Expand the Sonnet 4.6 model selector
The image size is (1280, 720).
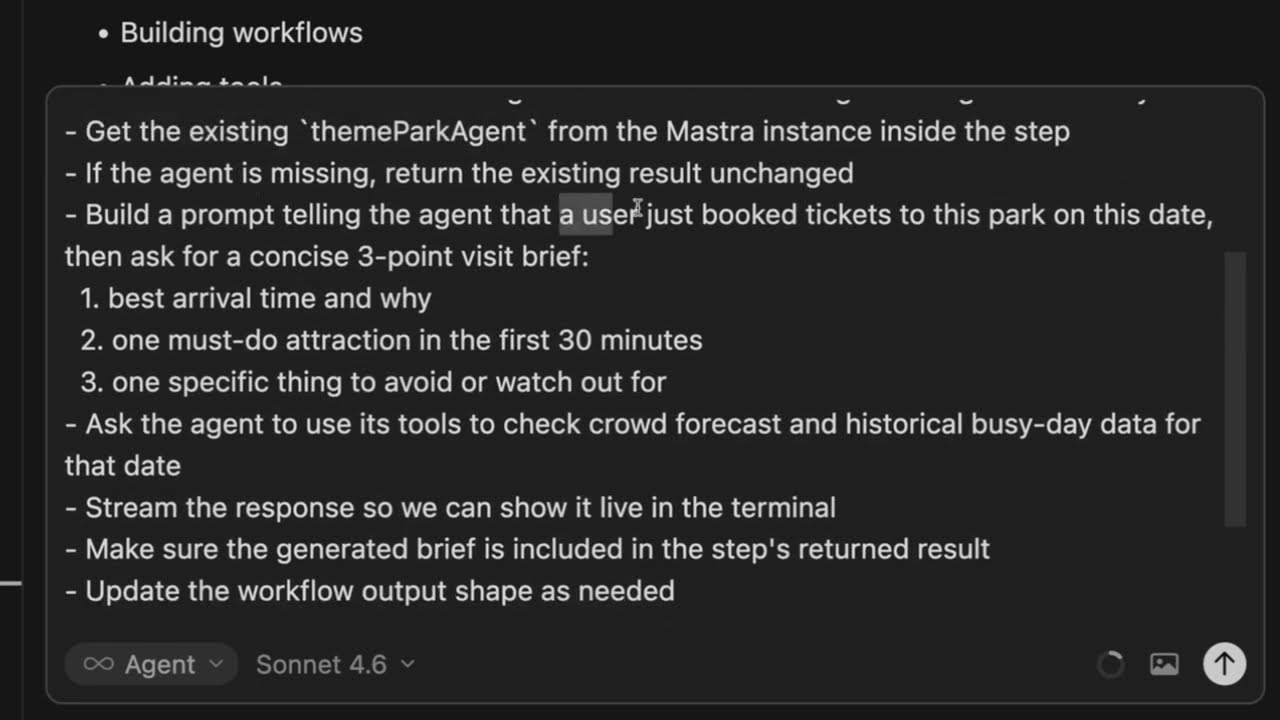coord(335,665)
